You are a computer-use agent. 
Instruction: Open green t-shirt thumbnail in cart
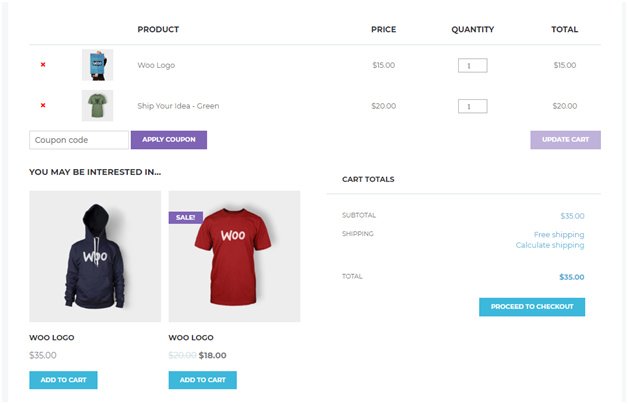point(97,106)
